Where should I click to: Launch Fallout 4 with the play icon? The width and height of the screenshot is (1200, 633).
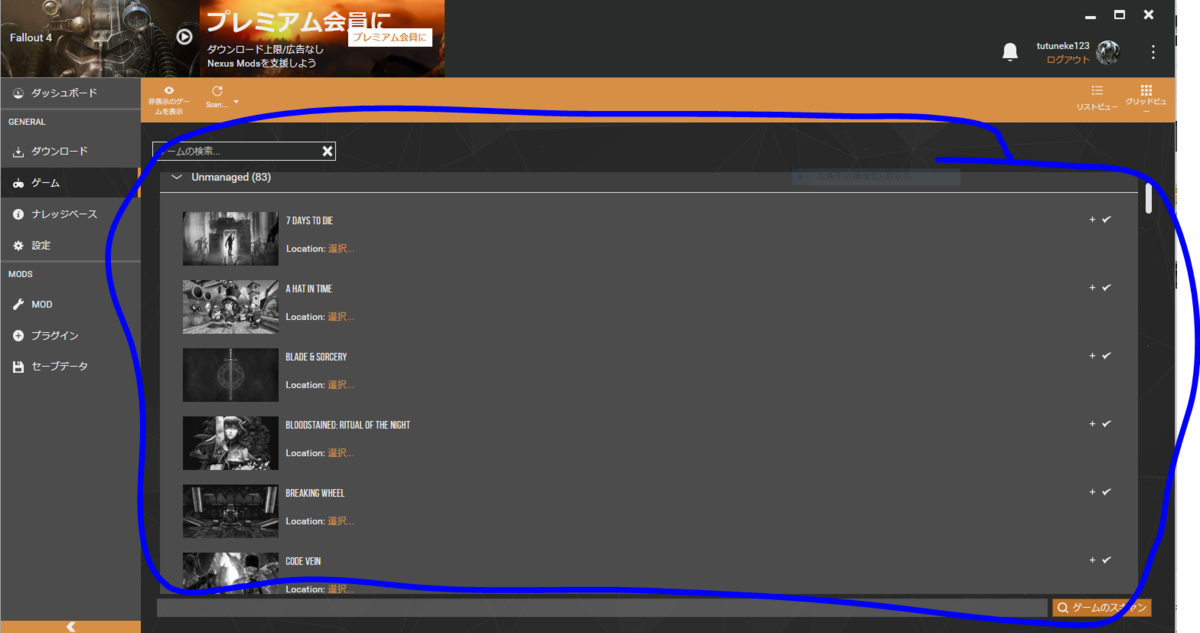coord(184,37)
